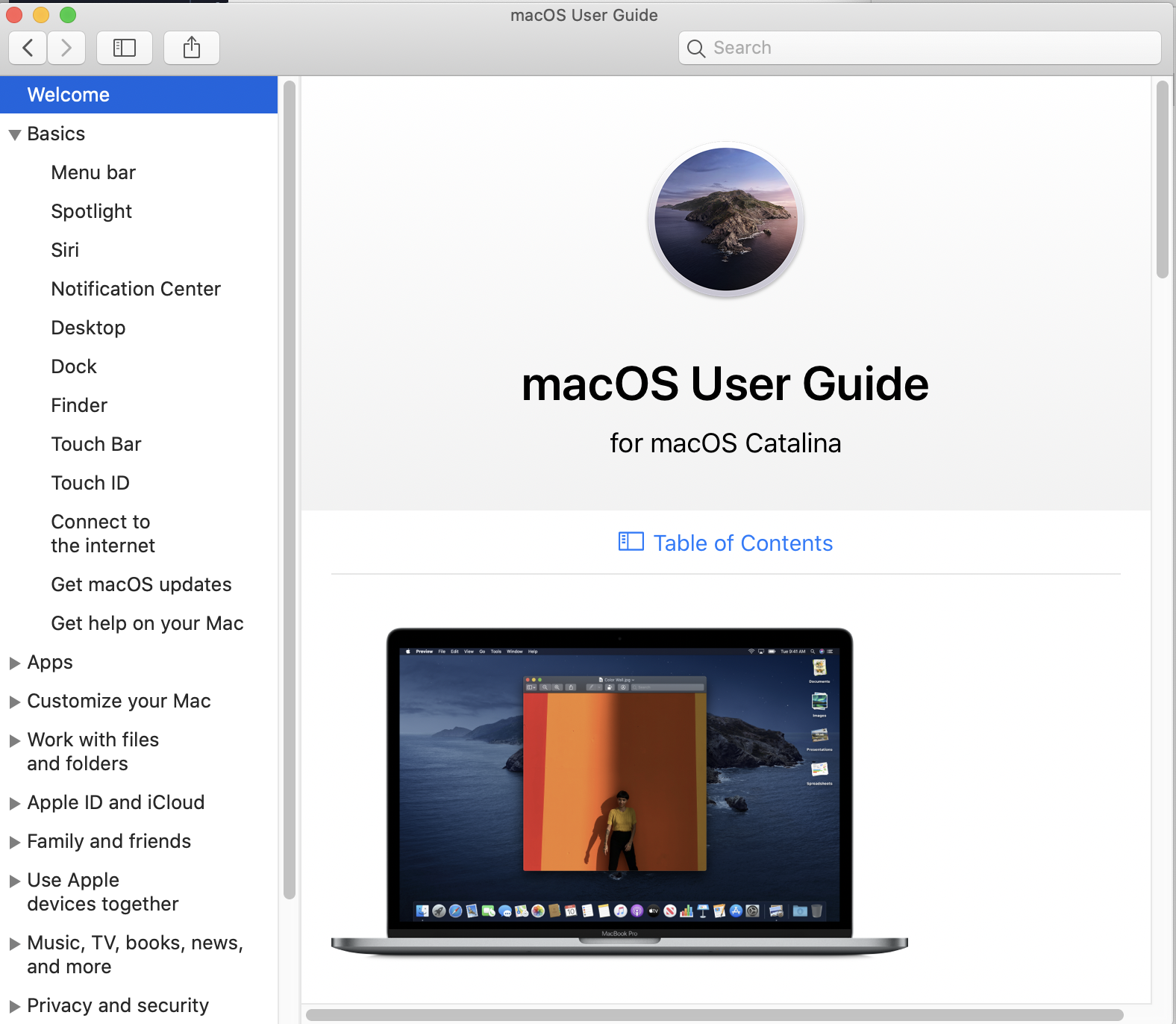Viewport: 1176px width, 1024px height.
Task: Expand Music, TV, books, news section
Action: click(14, 944)
